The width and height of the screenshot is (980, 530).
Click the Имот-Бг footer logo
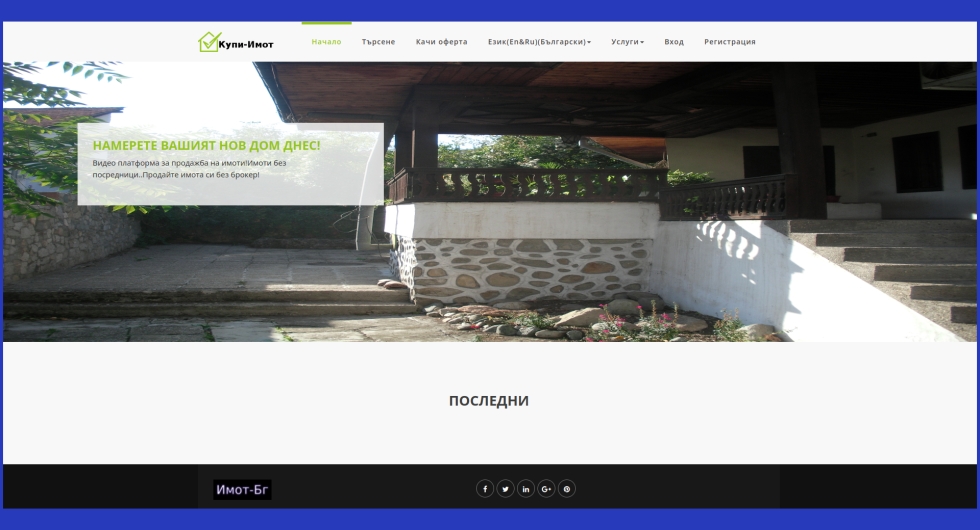click(242, 490)
